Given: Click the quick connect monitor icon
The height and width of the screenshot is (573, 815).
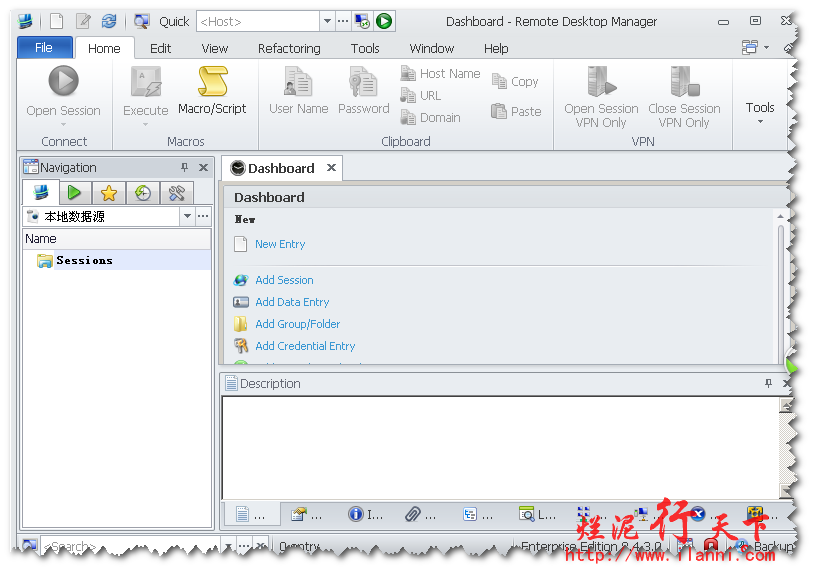Looking at the screenshot, I should tap(141, 21).
